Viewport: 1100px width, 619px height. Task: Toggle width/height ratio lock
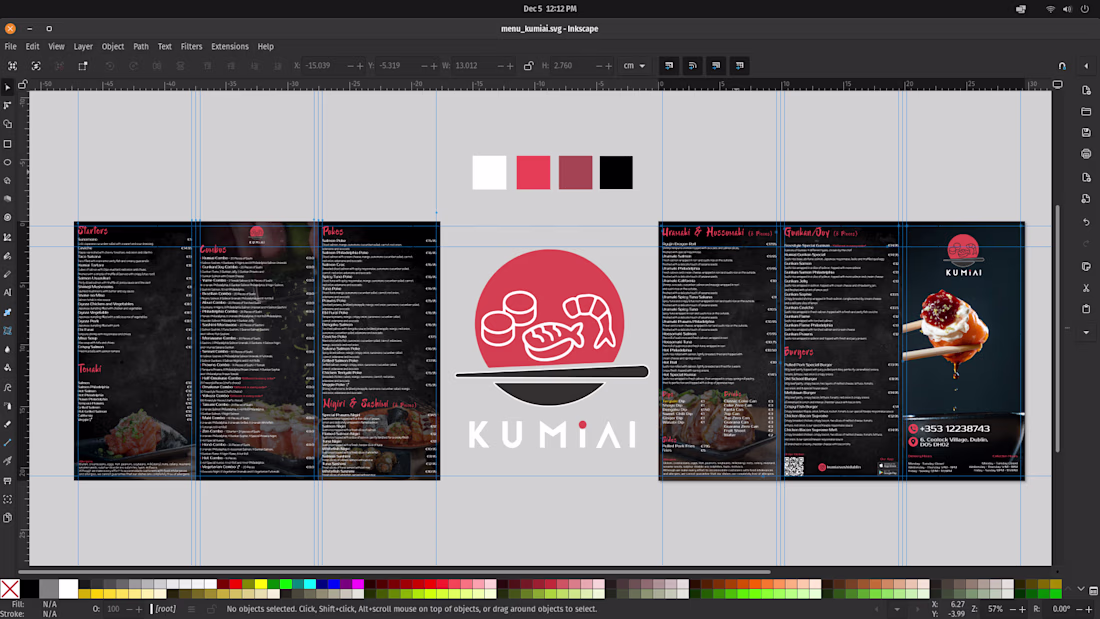point(528,65)
